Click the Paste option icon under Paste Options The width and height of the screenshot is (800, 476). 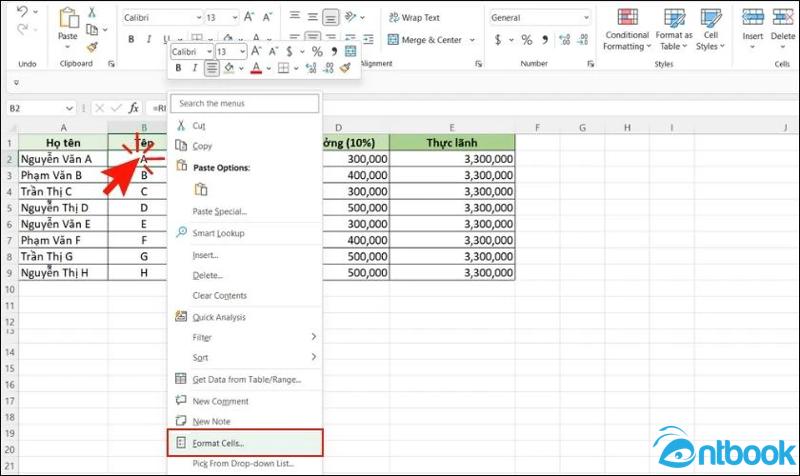201,189
